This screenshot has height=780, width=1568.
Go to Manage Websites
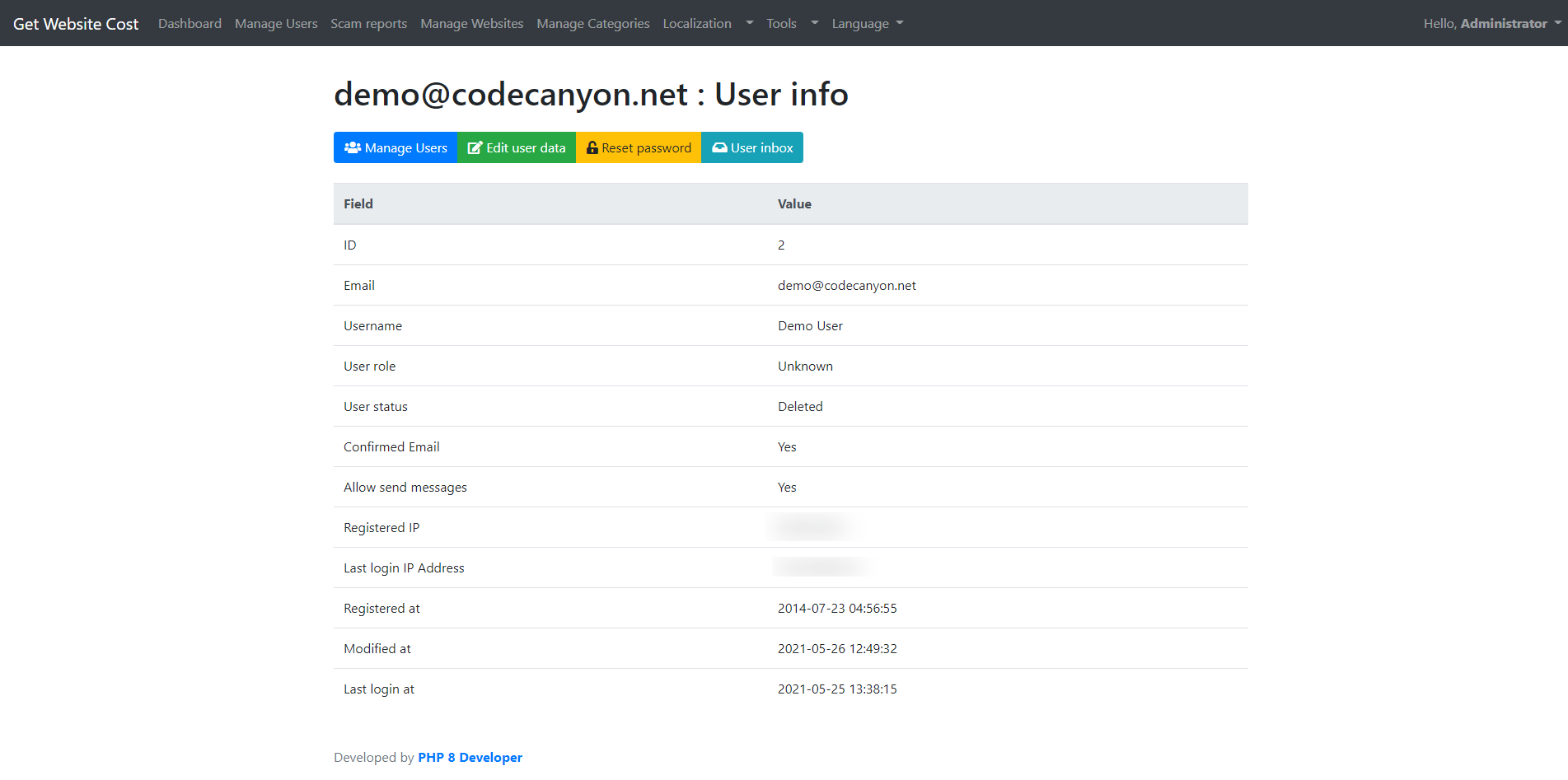[x=471, y=23]
